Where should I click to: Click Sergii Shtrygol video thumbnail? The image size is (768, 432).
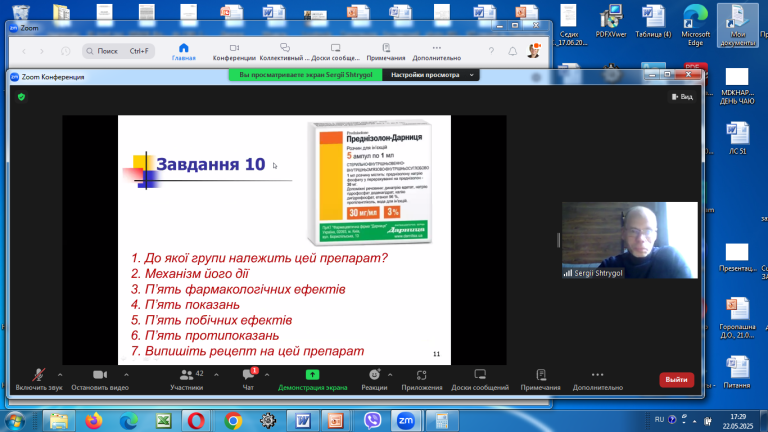click(x=630, y=240)
